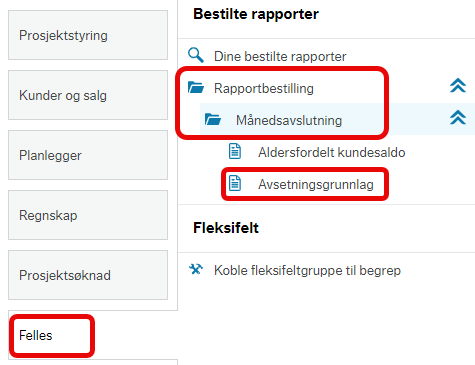This screenshot has width=475, height=365.
Task: Collapse Månedsavslutning using its double chevron
Action: tap(458, 117)
